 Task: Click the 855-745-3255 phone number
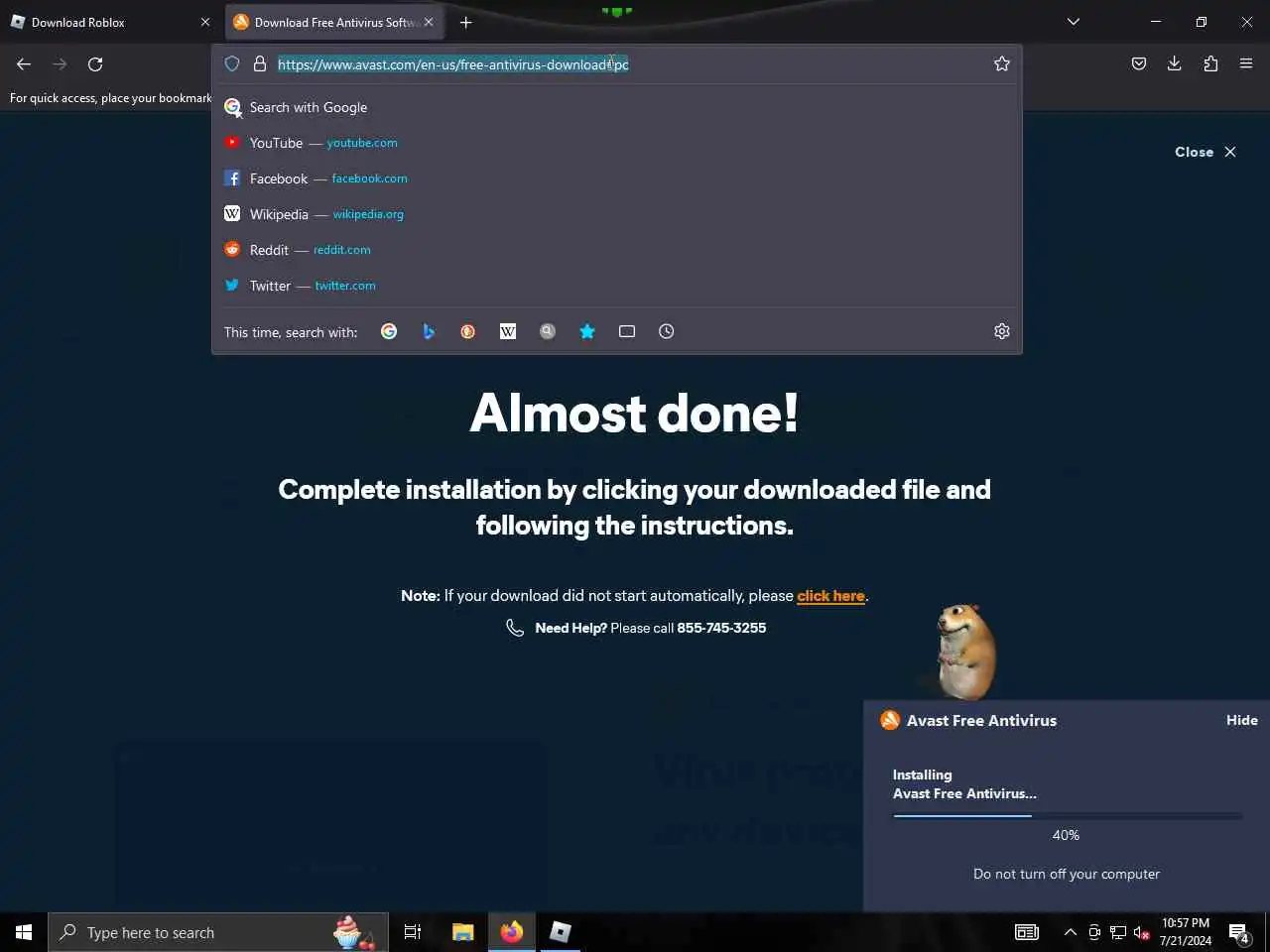[x=721, y=628]
